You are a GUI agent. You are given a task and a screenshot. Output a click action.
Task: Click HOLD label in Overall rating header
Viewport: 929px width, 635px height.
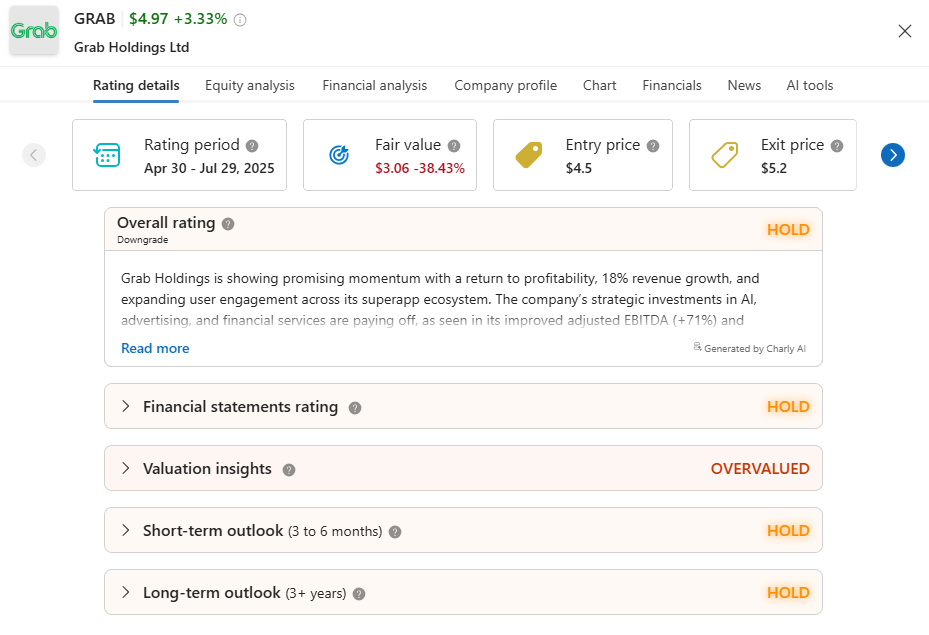point(788,230)
